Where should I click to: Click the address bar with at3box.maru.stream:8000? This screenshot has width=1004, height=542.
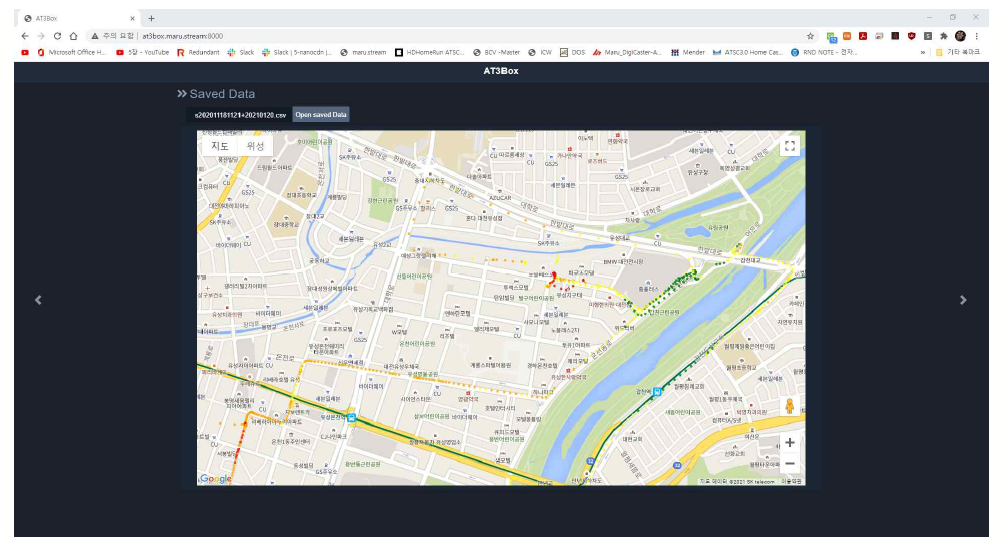click(448, 36)
